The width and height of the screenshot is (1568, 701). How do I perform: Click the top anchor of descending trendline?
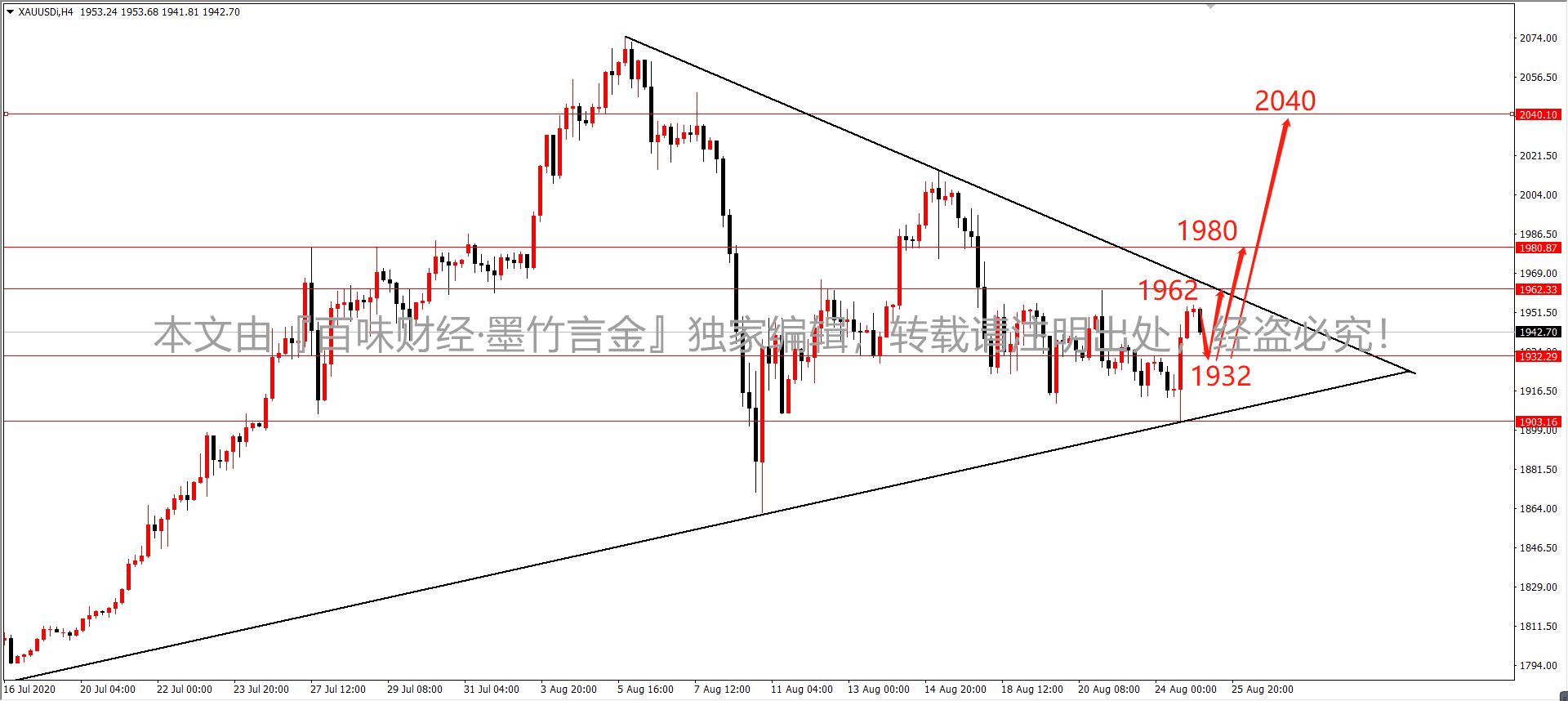tap(626, 37)
